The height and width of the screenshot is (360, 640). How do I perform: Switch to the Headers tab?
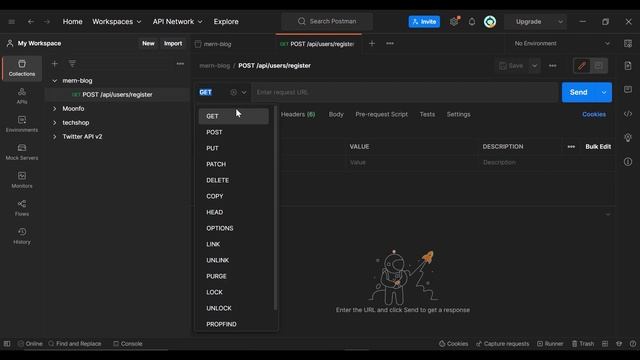(298, 114)
